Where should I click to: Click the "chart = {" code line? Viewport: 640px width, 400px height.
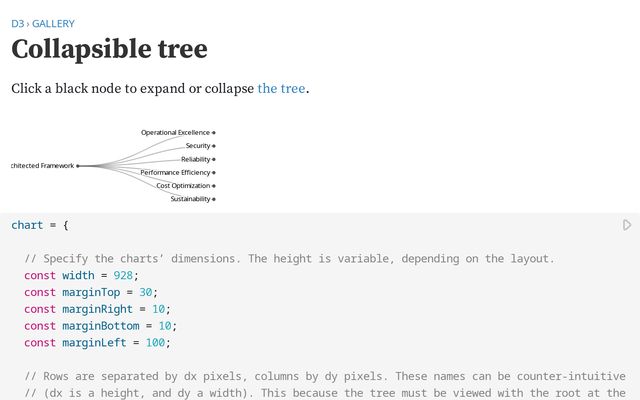point(40,225)
